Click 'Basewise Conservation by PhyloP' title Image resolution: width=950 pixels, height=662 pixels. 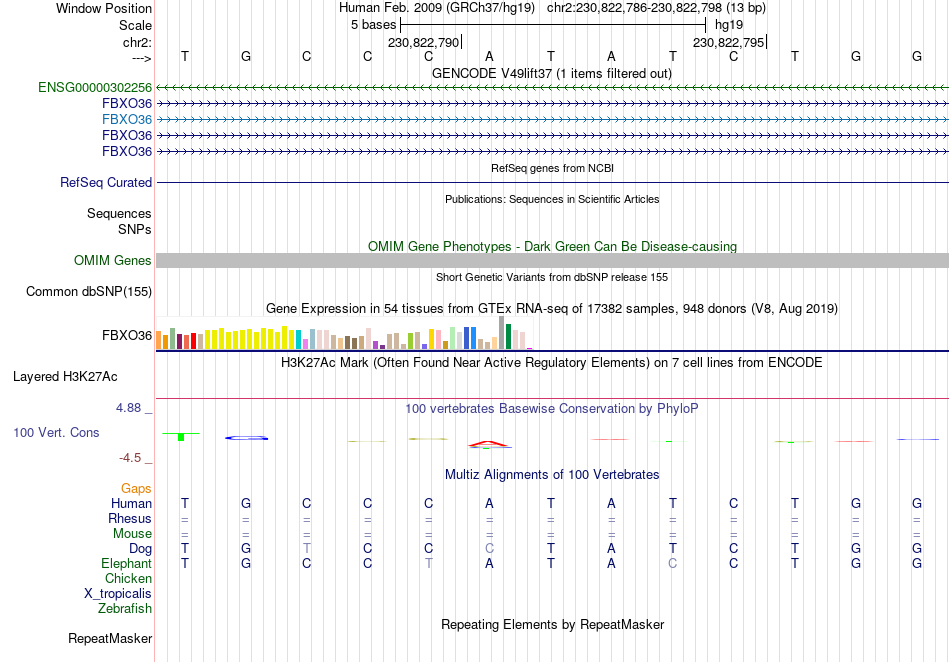[x=552, y=409]
